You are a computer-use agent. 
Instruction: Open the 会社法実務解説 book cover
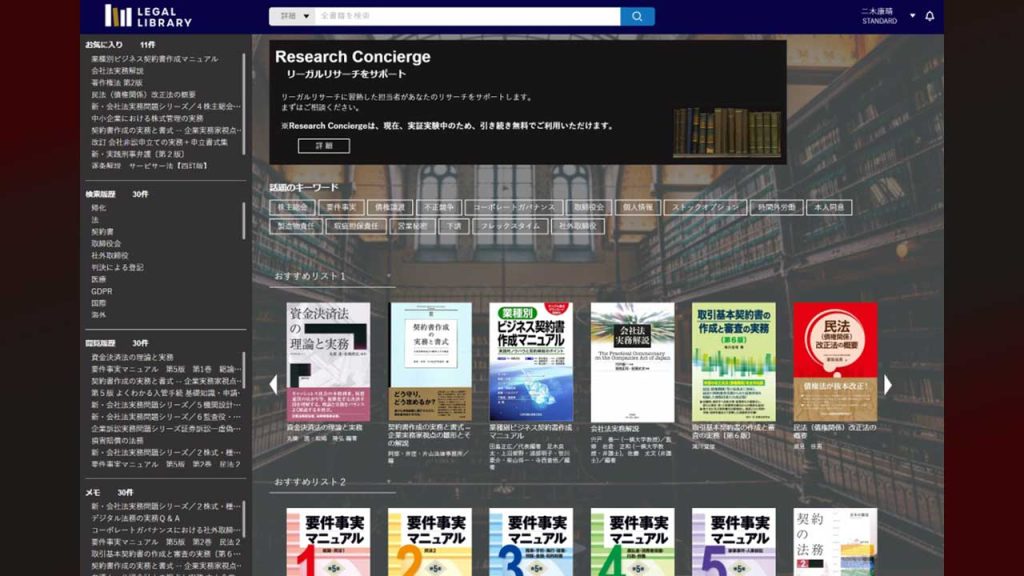(632, 362)
